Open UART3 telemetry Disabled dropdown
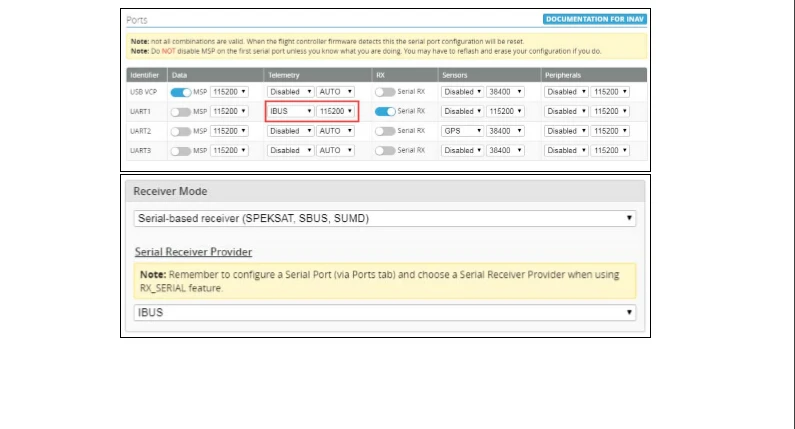 click(x=291, y=150)
